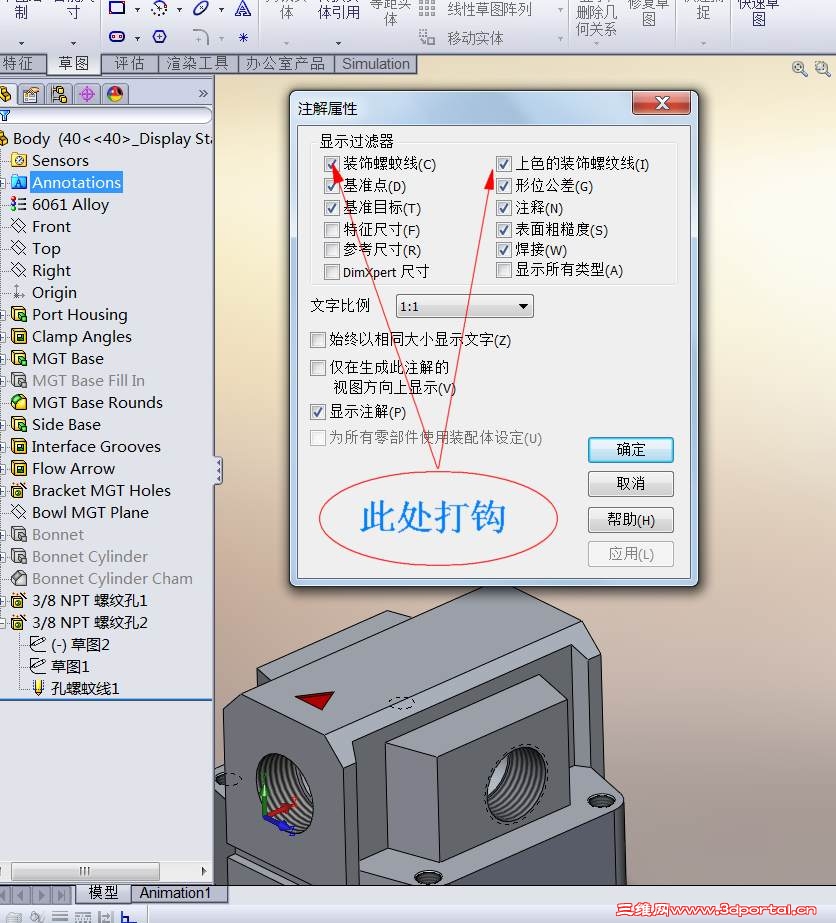The width and height of the screenshot is (836, 923).
Task: Click the 帮助(H) button
Action: 631,520
